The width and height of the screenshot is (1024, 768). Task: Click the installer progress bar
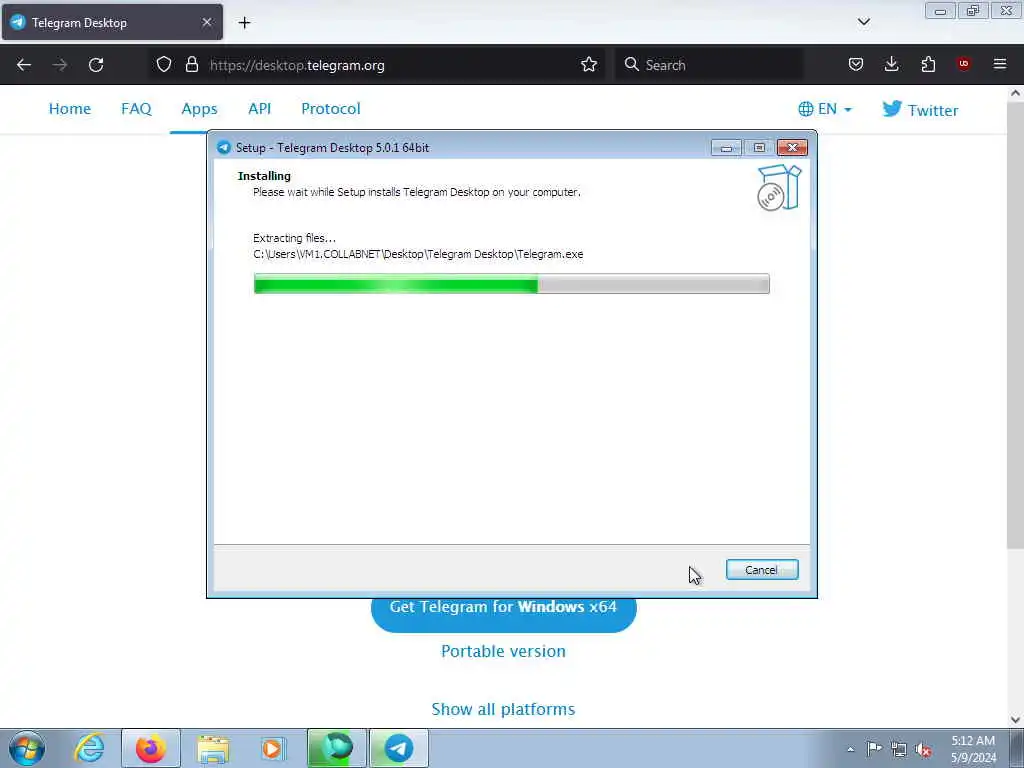[x=511, y=283]
